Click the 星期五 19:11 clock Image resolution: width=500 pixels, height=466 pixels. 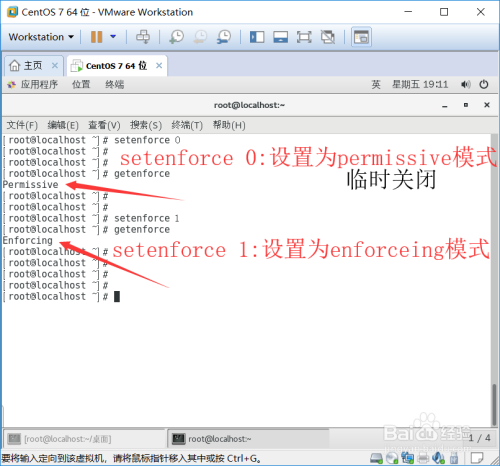[420, 85]
